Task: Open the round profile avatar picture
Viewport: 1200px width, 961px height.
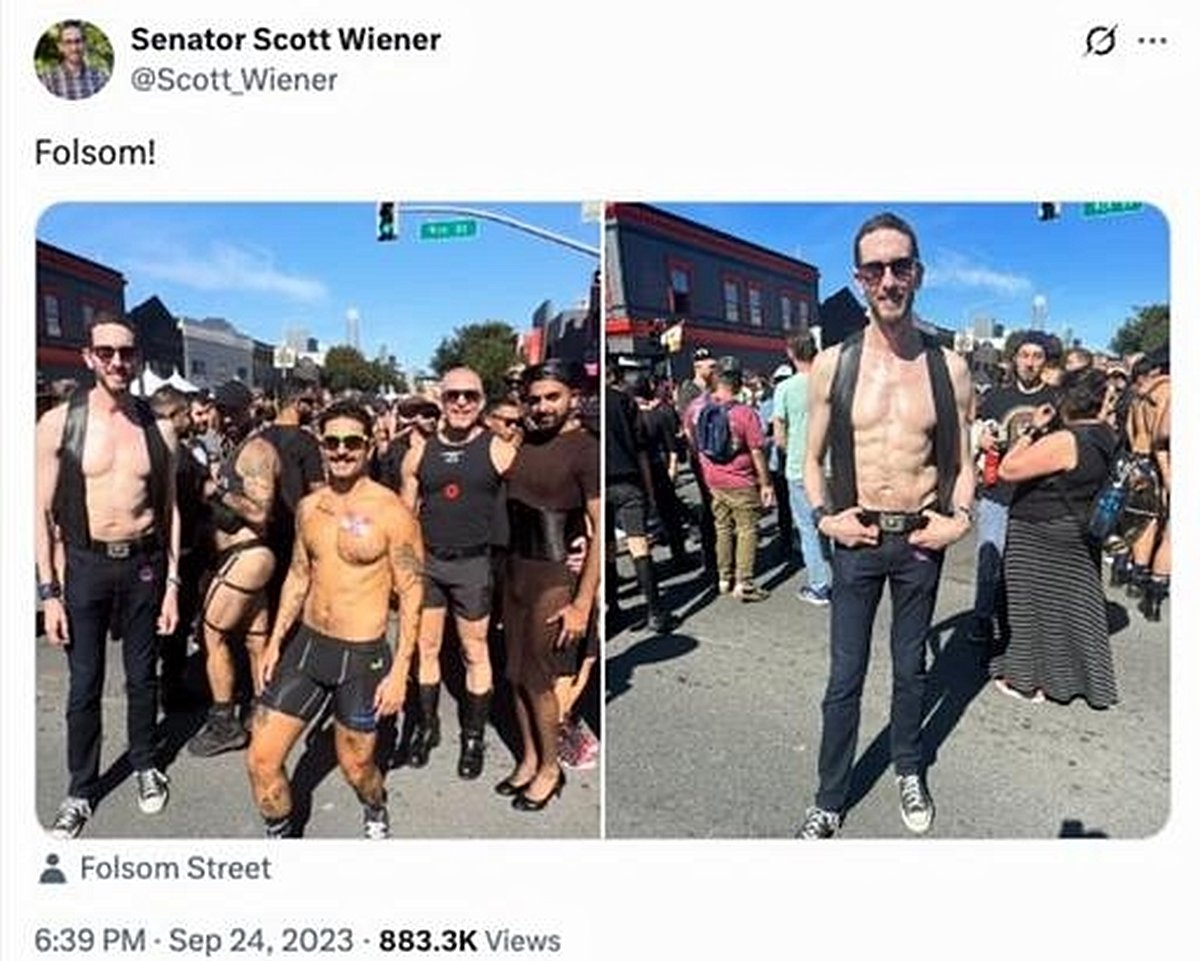Action: pyautogui.click(x=73, y=60)
